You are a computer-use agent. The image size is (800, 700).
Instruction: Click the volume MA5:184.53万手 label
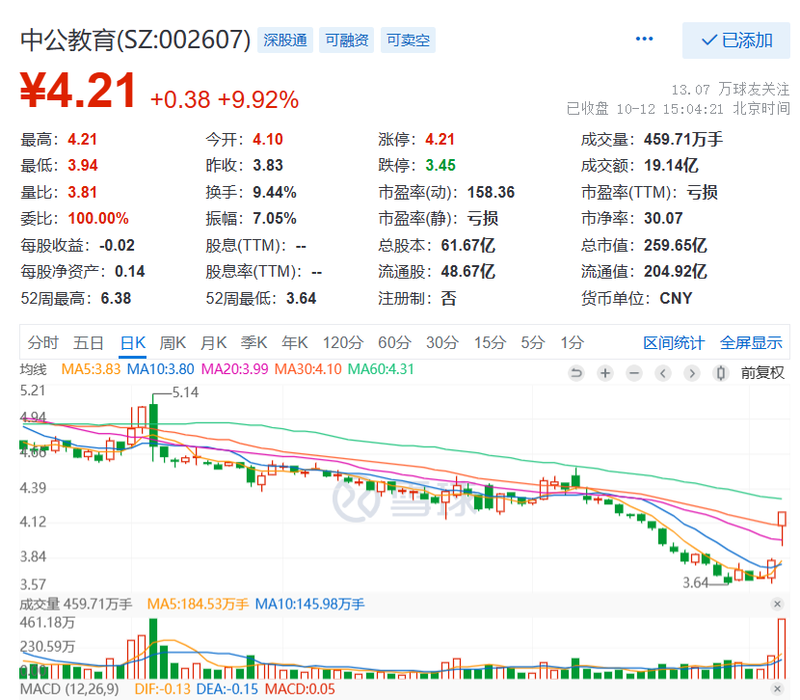[198, 604]
